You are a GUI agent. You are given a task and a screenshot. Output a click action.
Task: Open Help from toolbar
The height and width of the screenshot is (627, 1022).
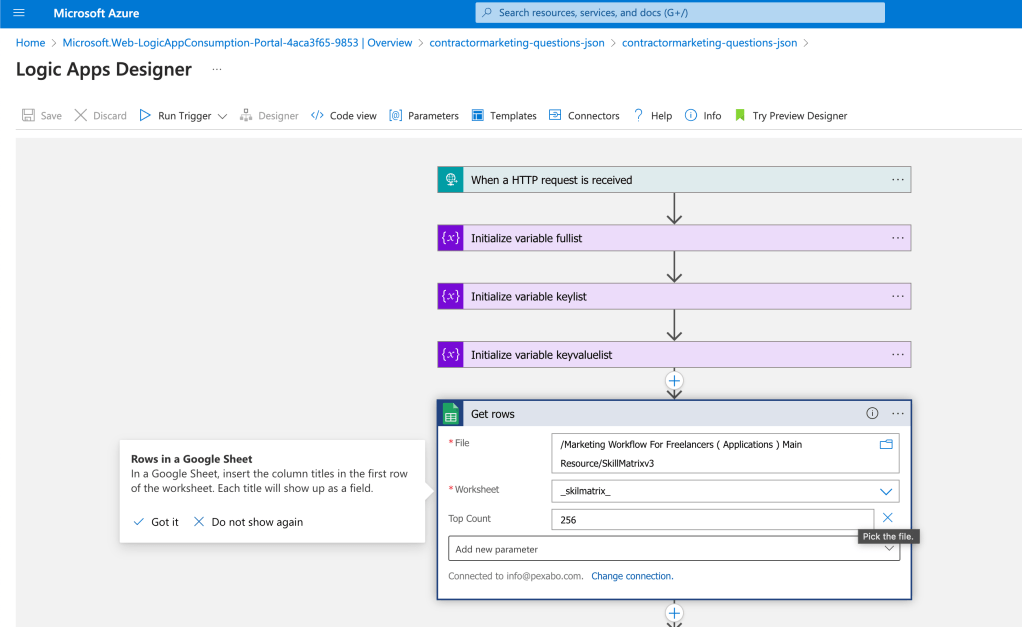(x=653, y=115)
